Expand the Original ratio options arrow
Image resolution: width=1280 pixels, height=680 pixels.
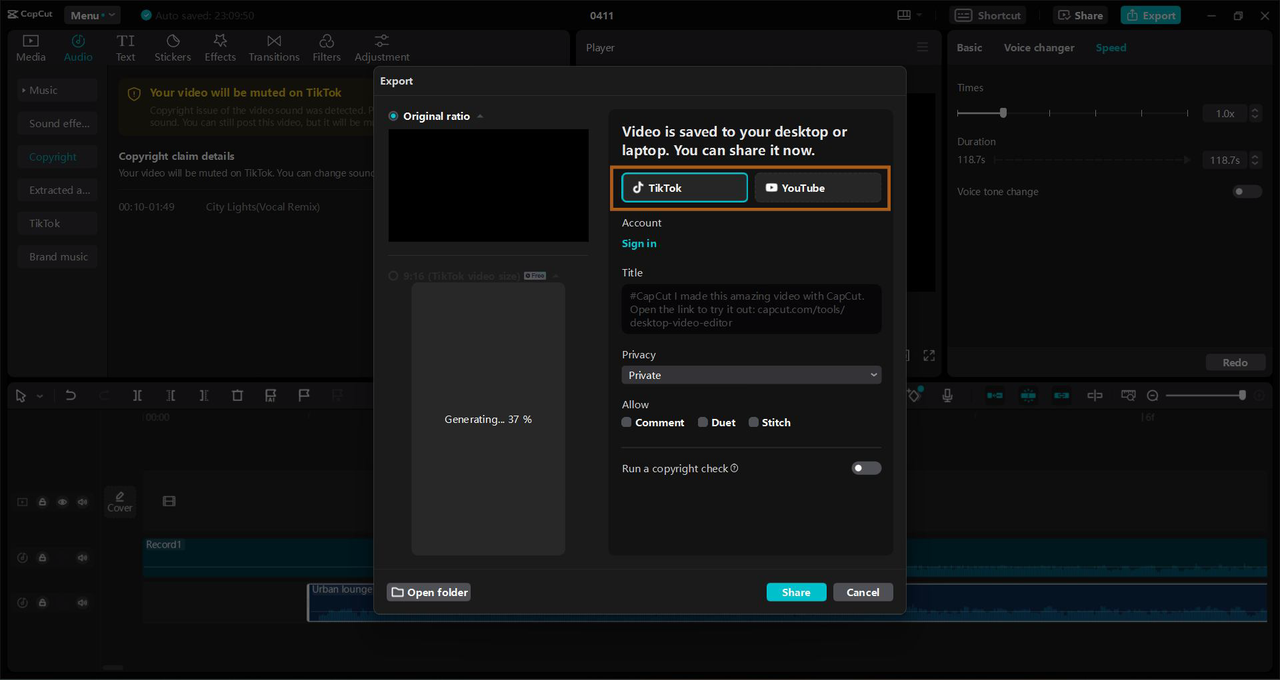coord(480,117)
